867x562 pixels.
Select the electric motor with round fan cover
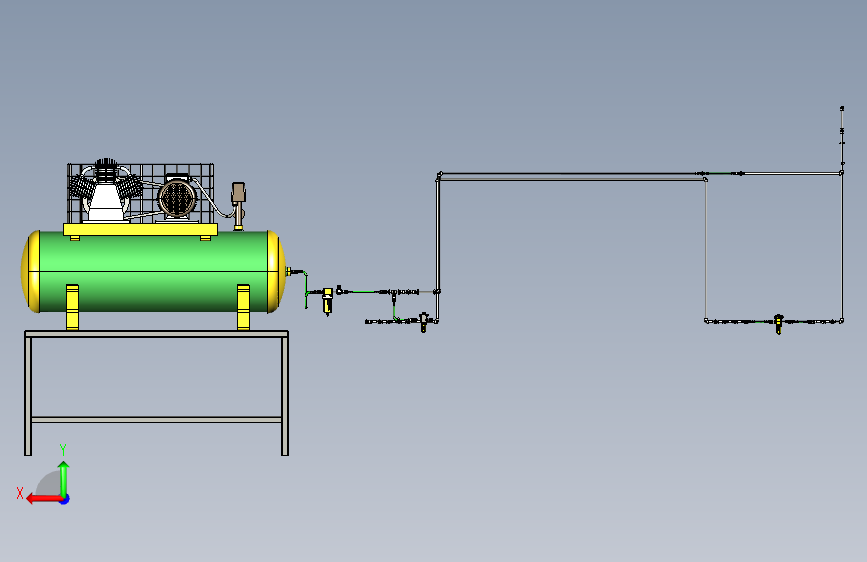pos(177,197)
